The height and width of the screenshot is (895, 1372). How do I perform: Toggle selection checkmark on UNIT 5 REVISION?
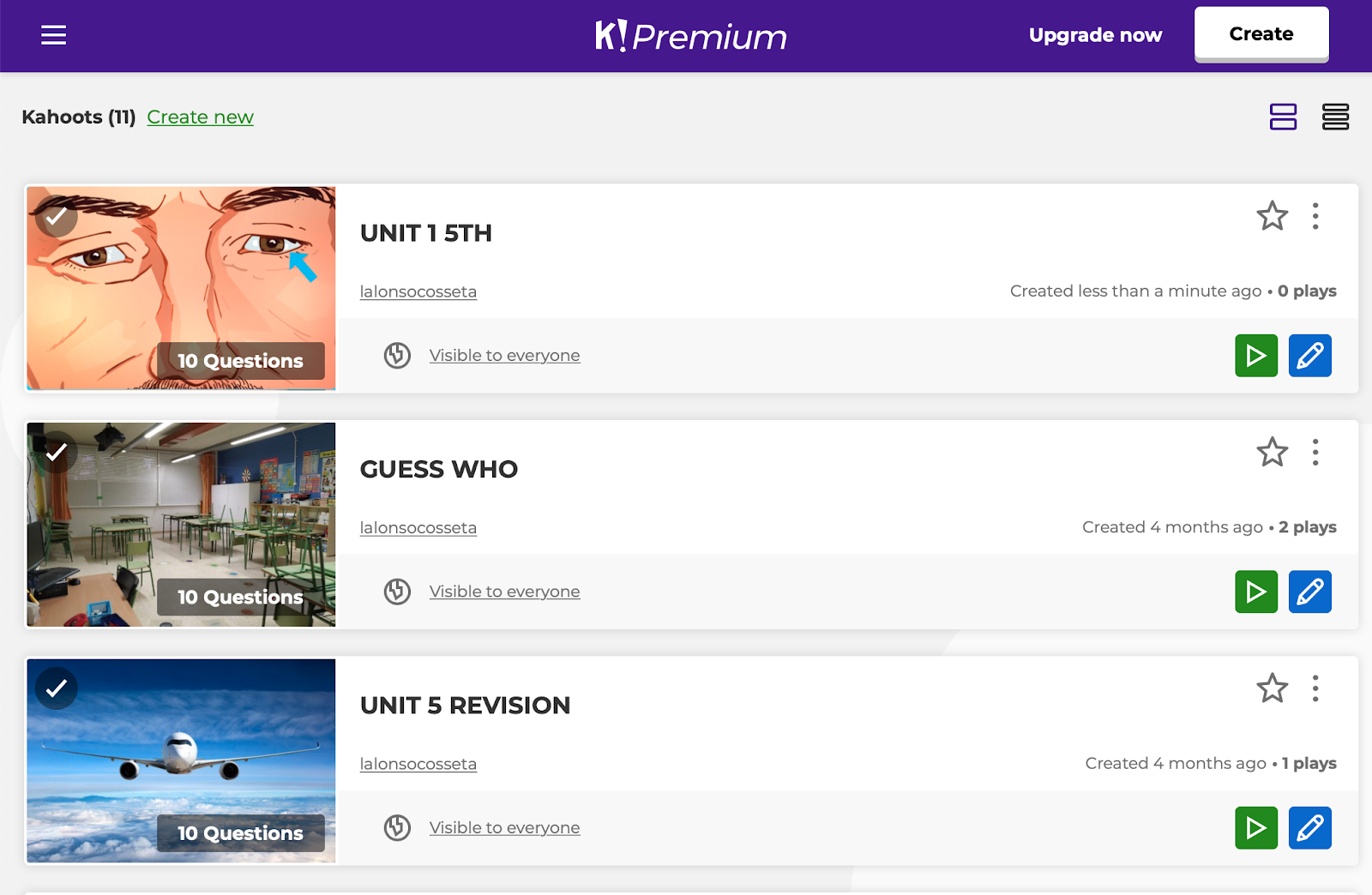[x=57, y=688]
